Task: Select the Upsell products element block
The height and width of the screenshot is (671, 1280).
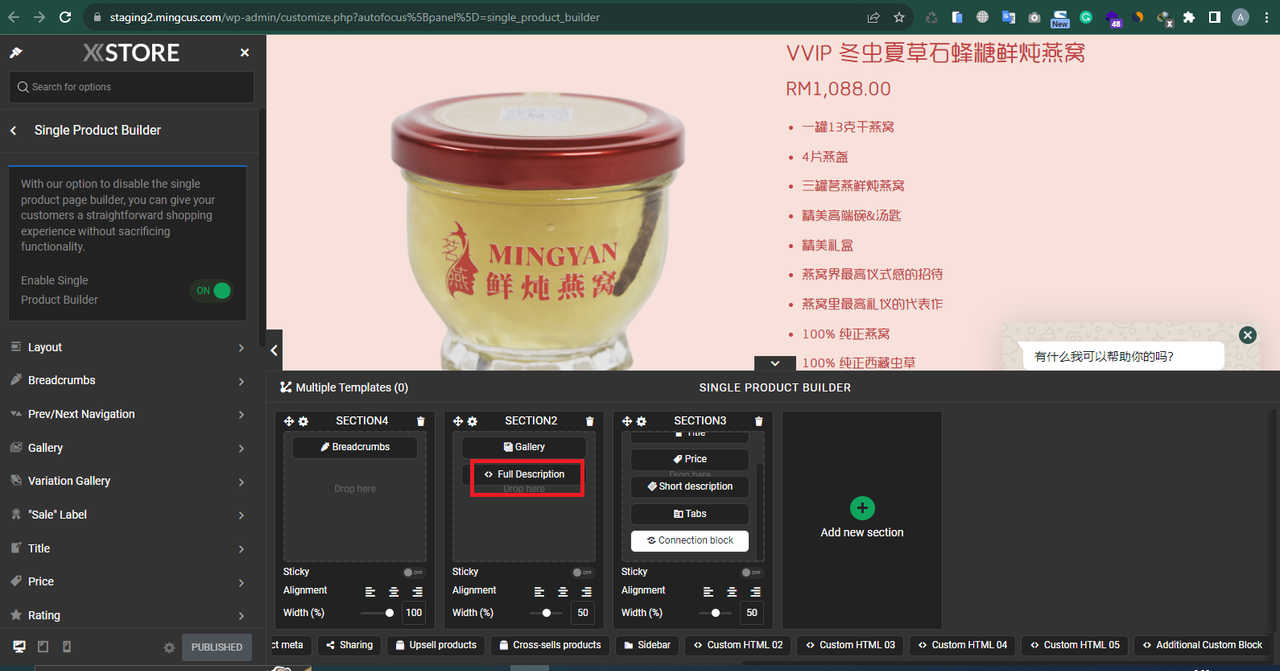Action: (x=436, y=645)
